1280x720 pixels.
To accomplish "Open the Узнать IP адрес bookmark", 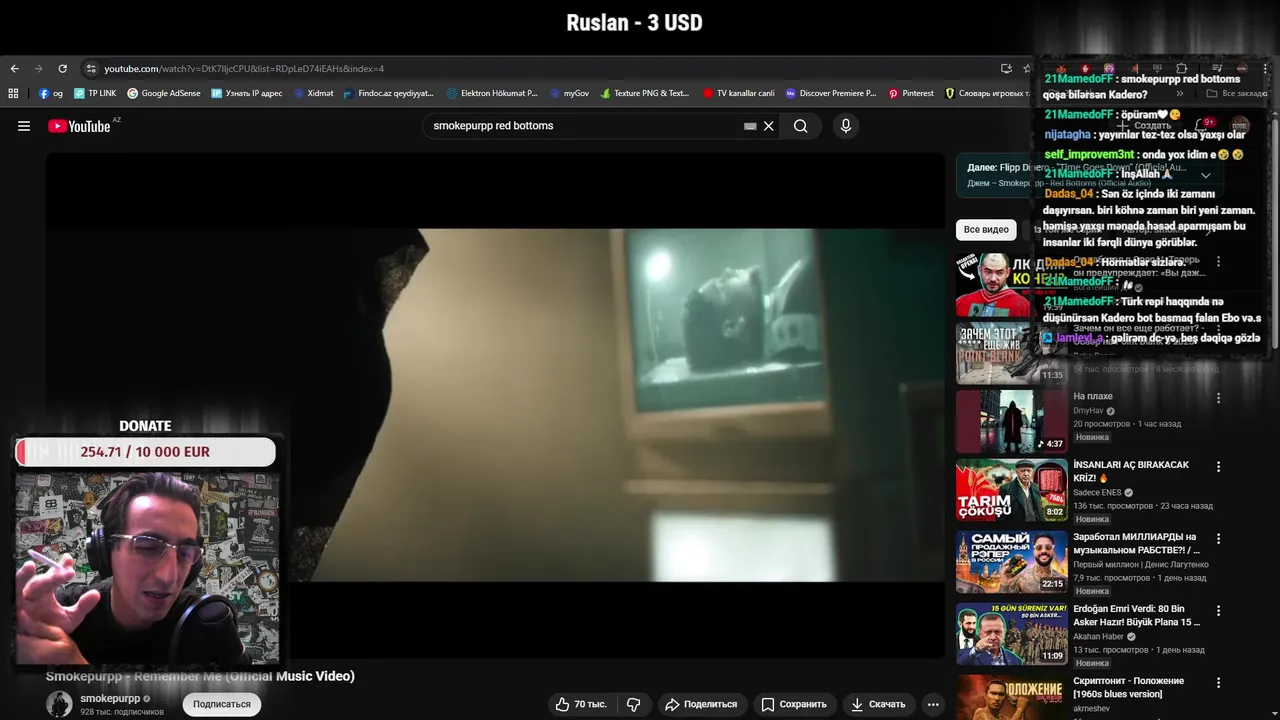I will tap(247, 93).
